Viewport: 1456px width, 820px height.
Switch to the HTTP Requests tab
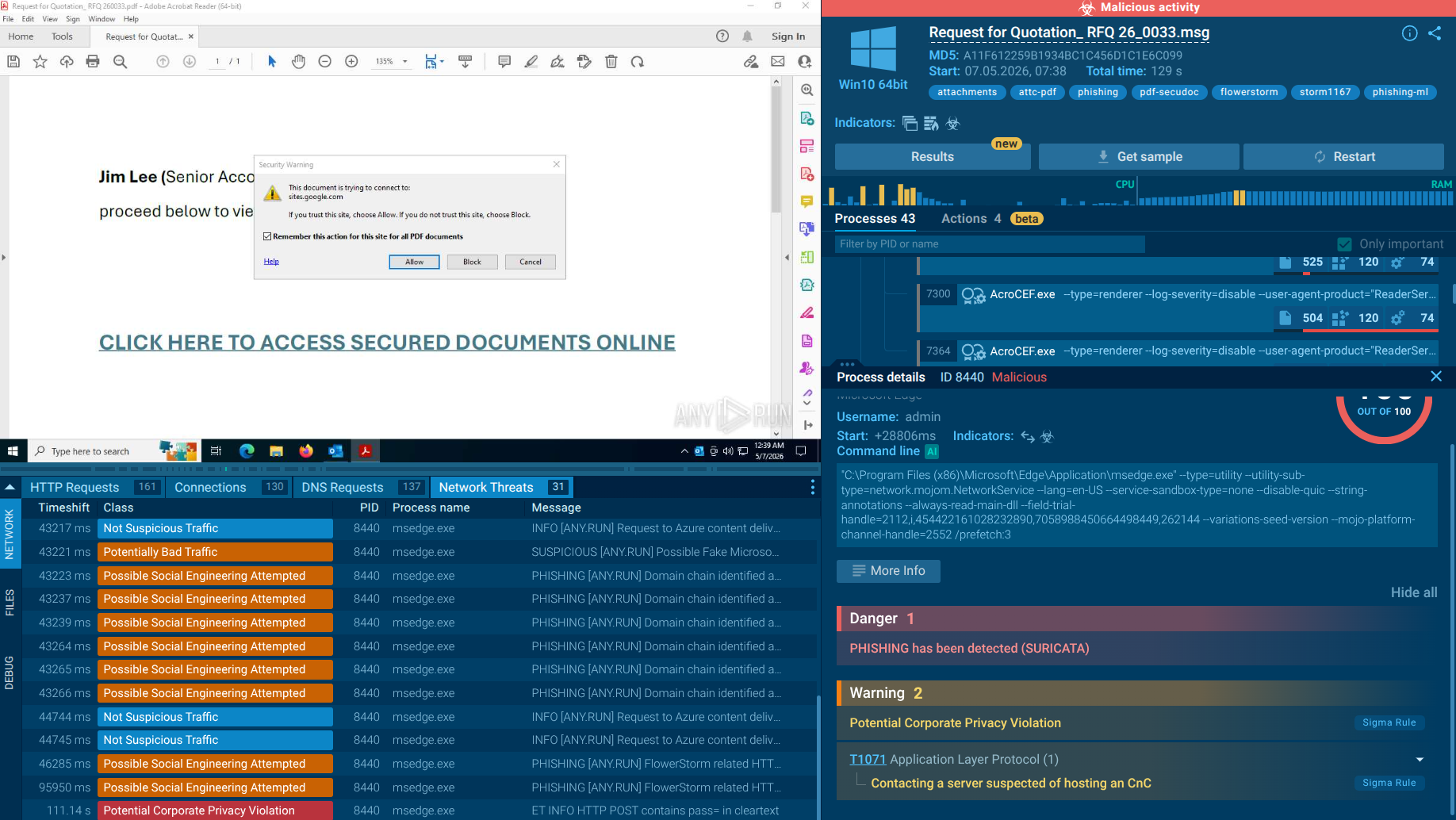coord(94,487)
